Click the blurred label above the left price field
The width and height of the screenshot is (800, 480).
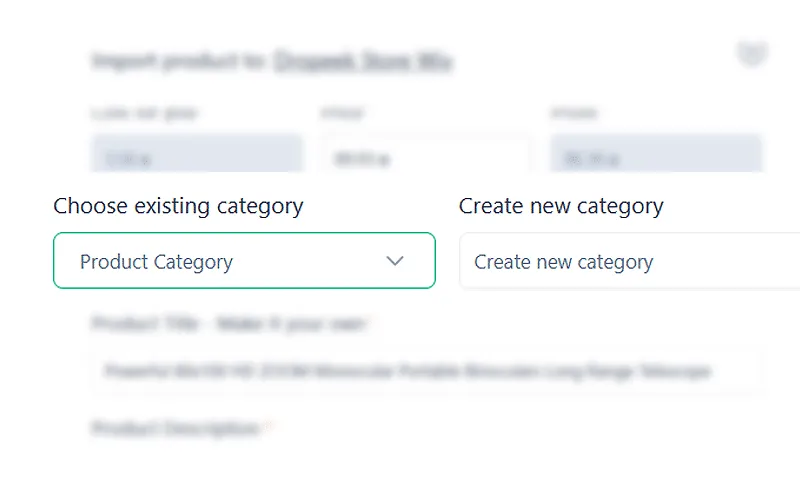(x=144, y=114)
